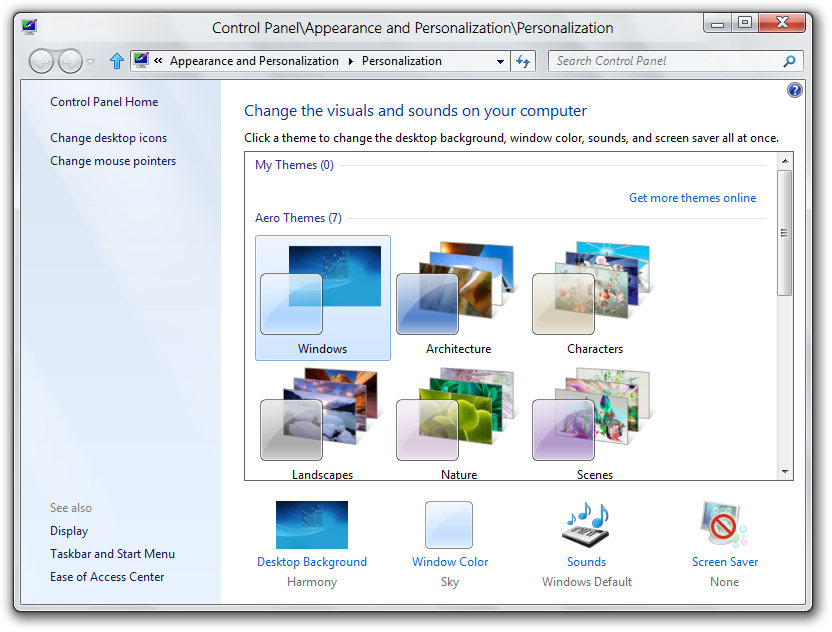Expand arrow after Appearance and Personalization
Screen dimensions: 832x632
coord(351,62)
